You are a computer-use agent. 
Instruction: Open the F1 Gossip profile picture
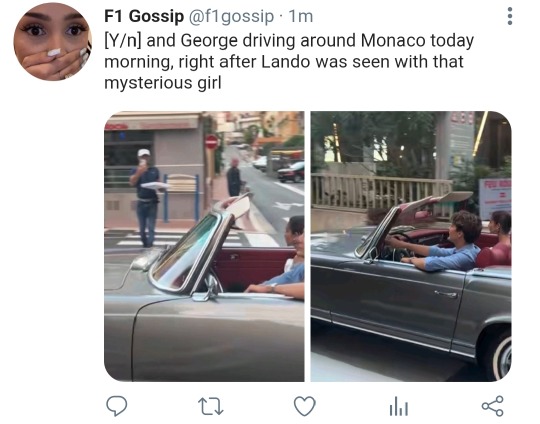[x=52, y=41]
